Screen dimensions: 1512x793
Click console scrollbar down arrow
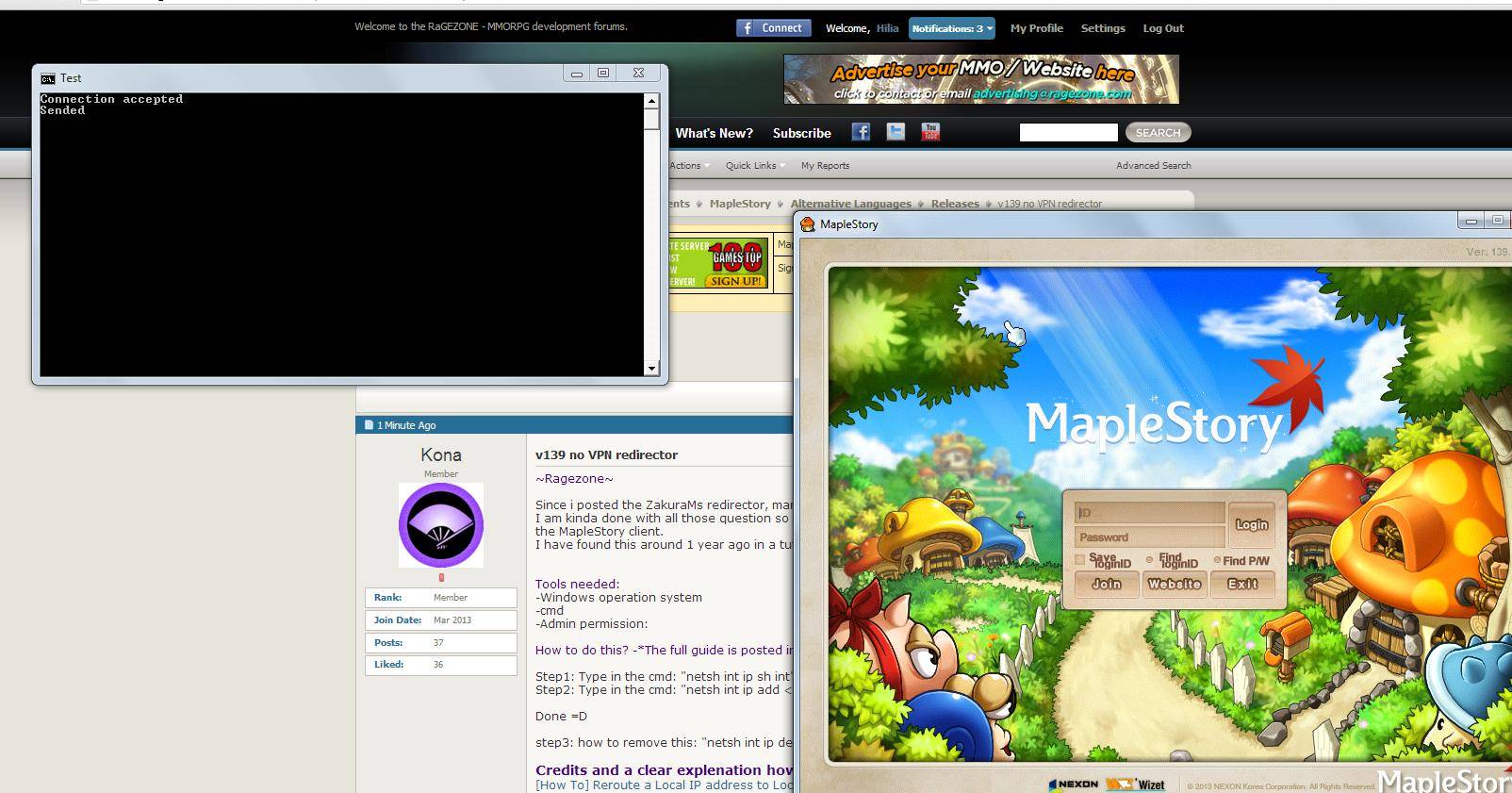(x=651, y=369)
